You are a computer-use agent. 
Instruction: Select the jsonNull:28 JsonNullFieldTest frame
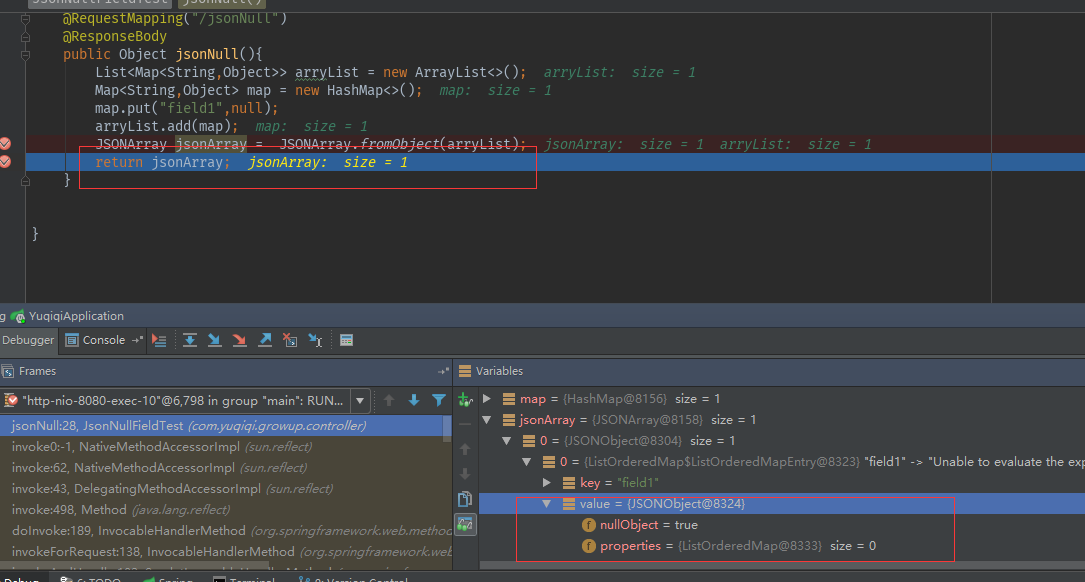click(x=221, y=426)
